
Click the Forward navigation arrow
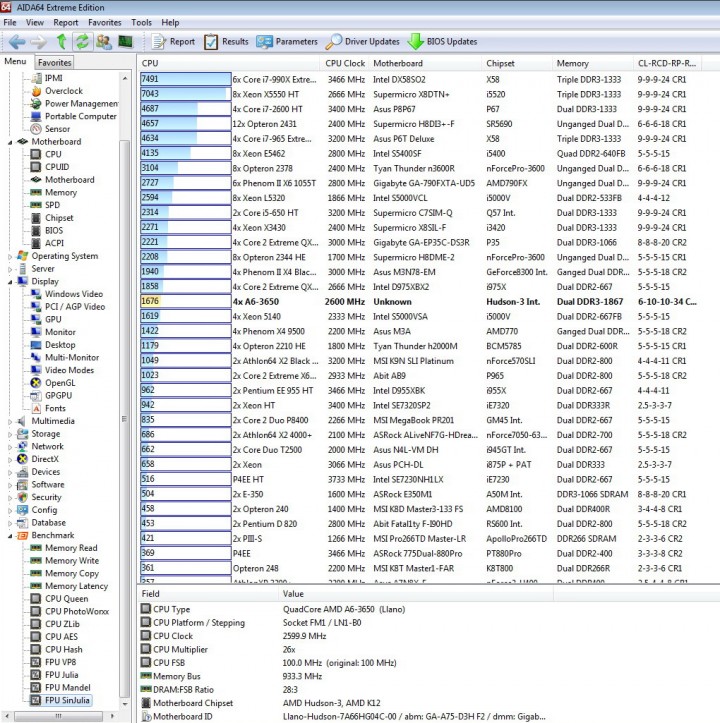38,42
